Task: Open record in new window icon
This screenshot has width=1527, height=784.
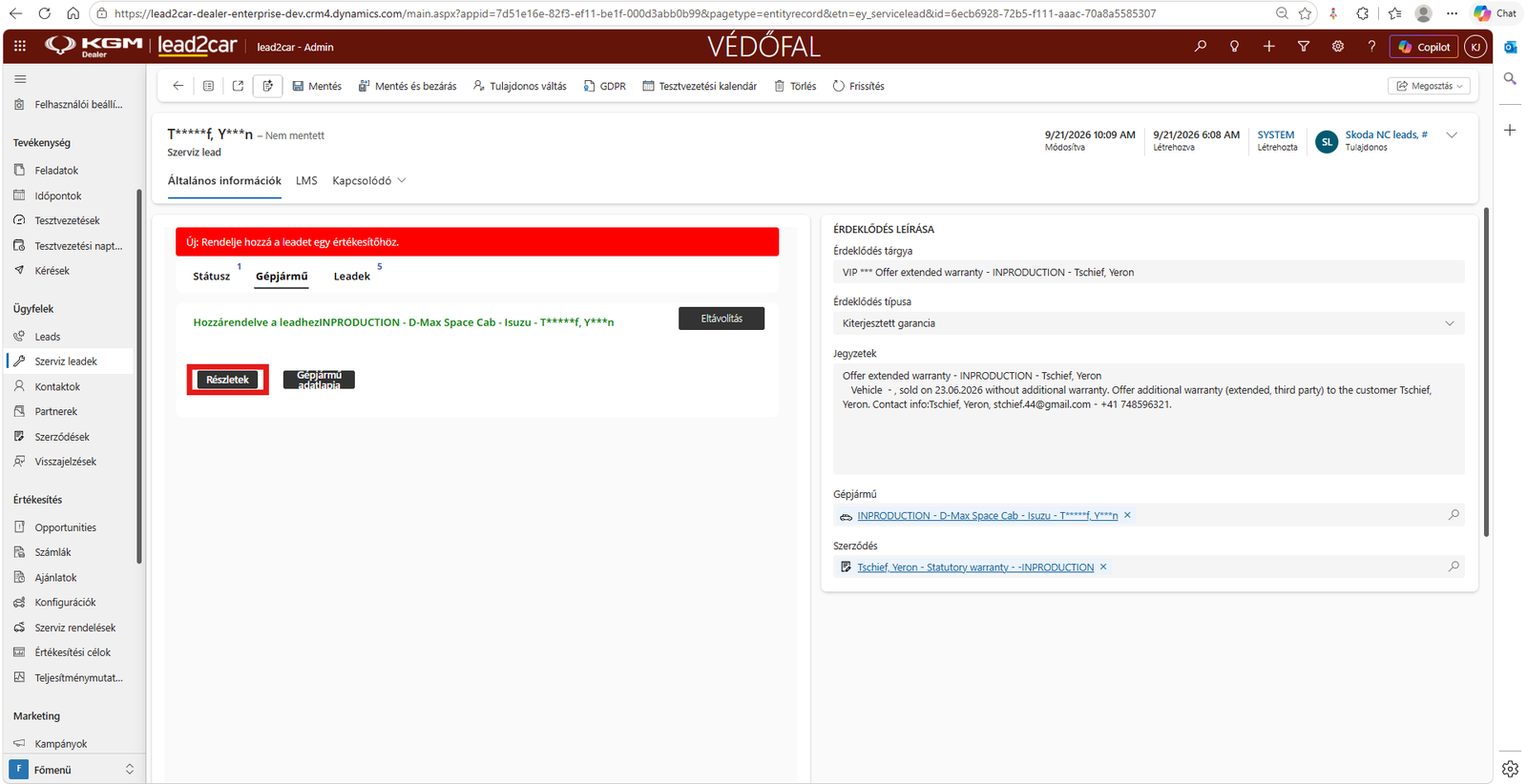Action: coord(238,86)
